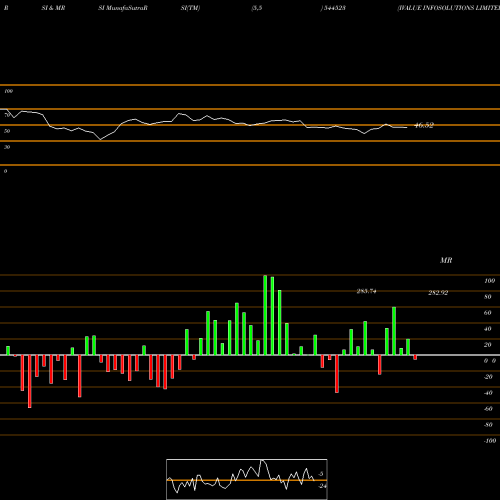The width and height of the screenshot is (500, 500).
Task: Click the MR axis label -60
Action: pyautogui.click(x=488, y=409)
